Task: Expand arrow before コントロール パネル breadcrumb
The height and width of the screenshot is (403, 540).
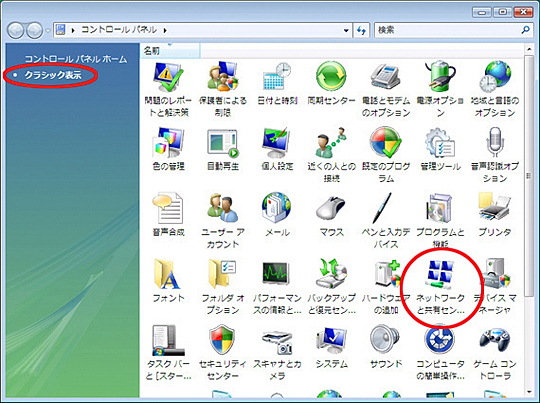Action: [x=73, y=30]
